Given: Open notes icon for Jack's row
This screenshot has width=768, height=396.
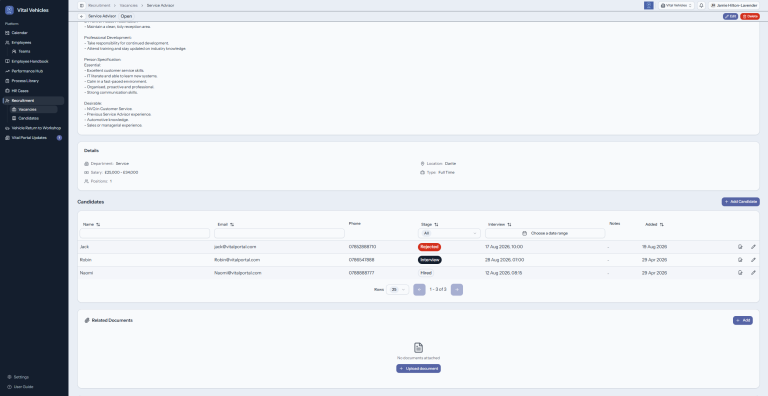Looking at the screenshot, I should pyautogui.click(x=740, y=247).
